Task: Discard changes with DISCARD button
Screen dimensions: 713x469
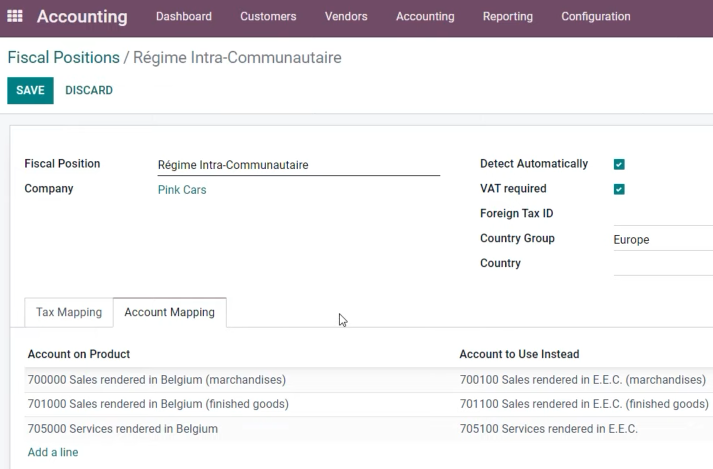Action: pos(89,91)
